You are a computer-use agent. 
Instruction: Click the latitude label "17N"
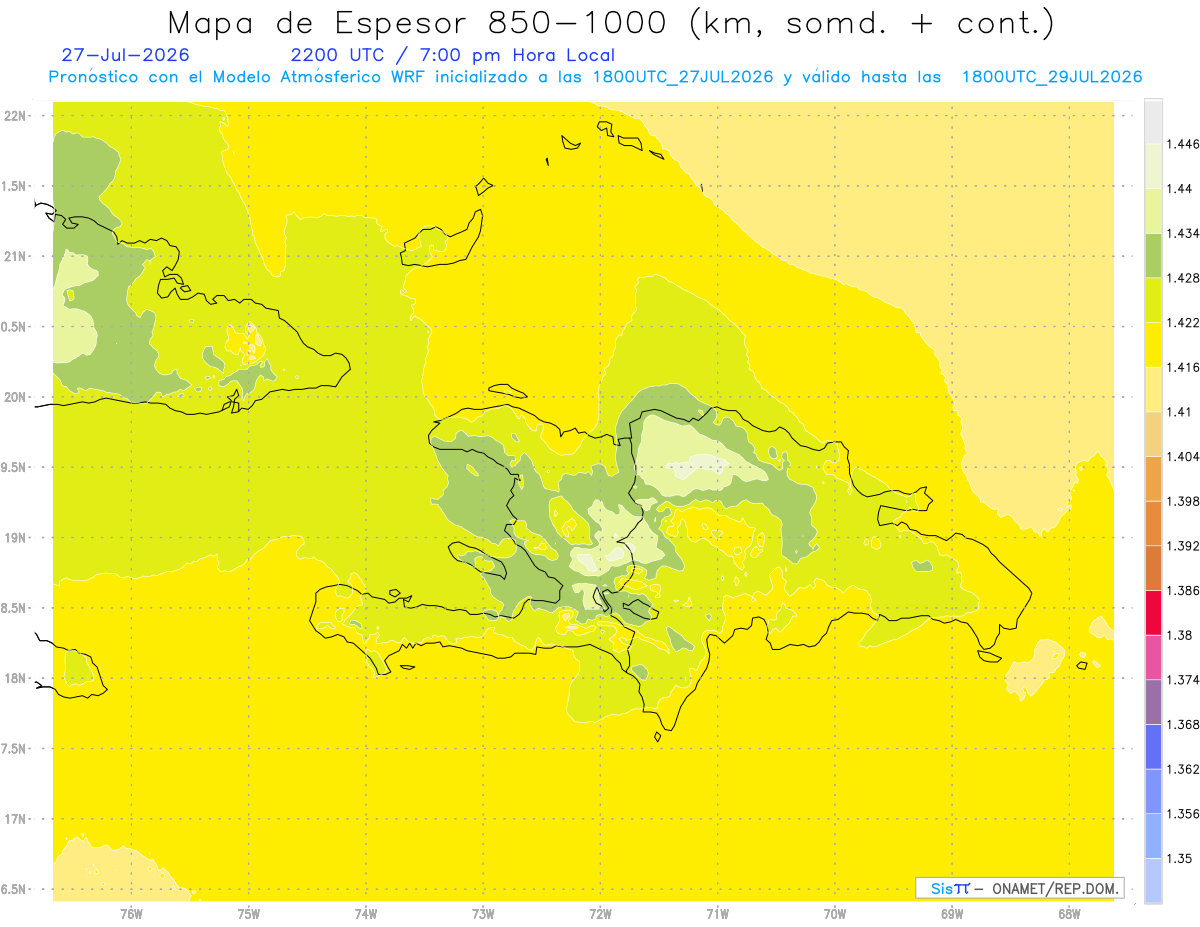16,819
